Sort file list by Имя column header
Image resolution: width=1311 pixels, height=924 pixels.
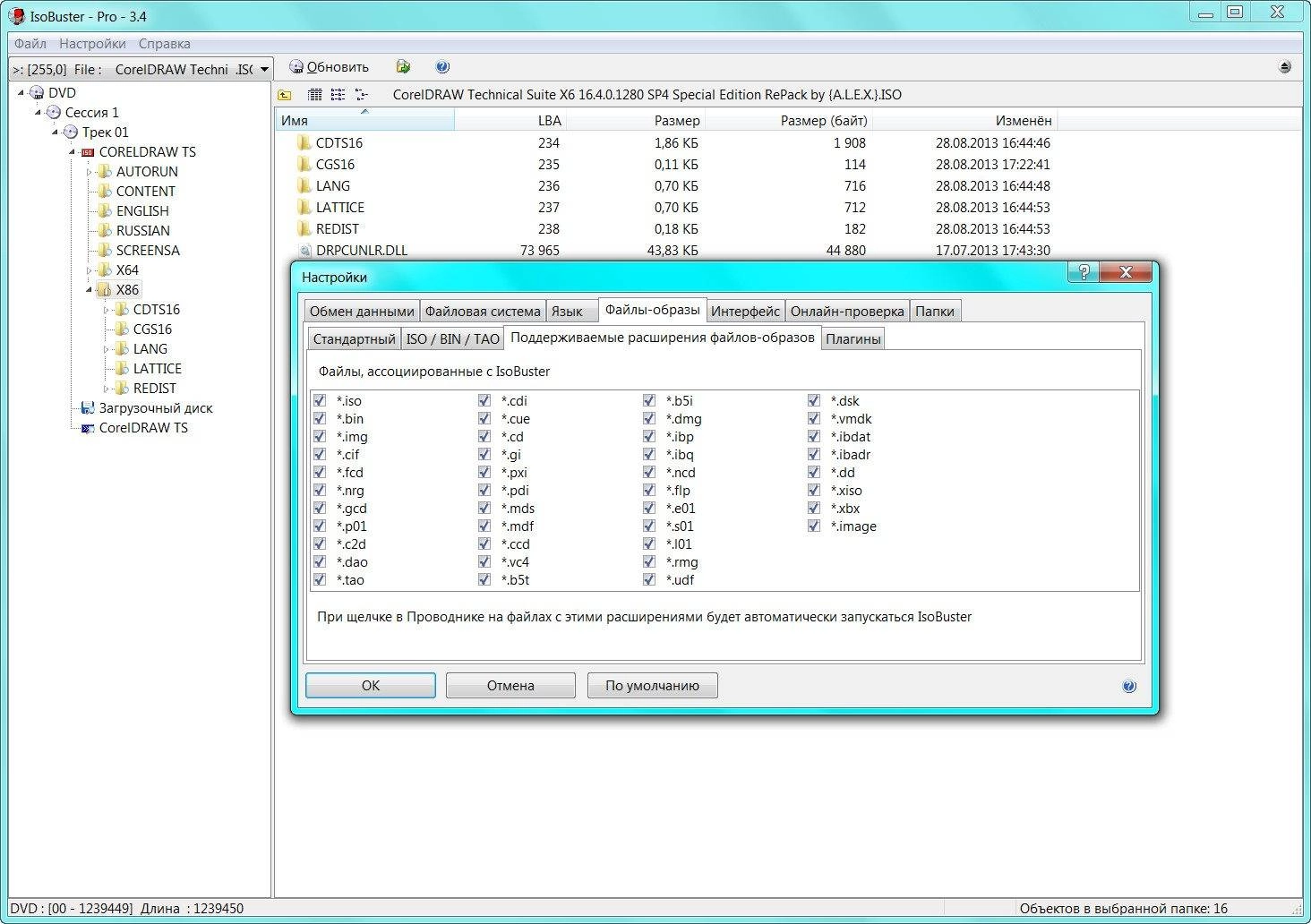pos(364,120)
